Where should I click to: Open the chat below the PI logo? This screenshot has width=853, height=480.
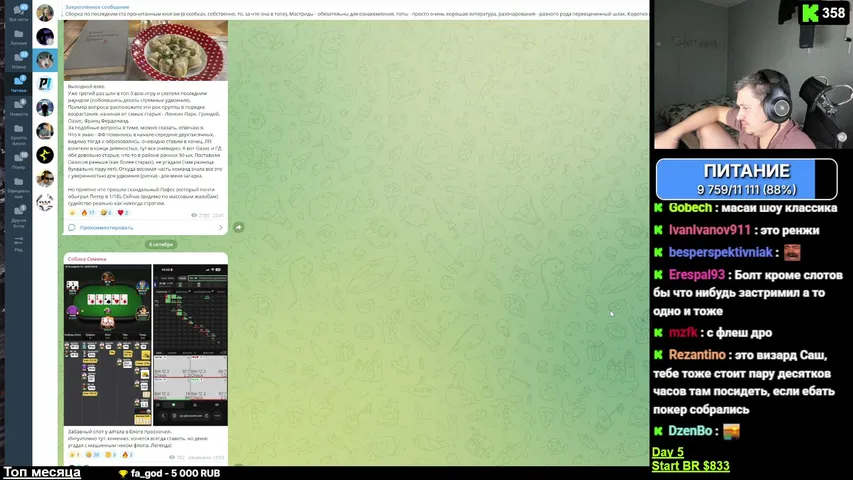click(x=45, y=107)
